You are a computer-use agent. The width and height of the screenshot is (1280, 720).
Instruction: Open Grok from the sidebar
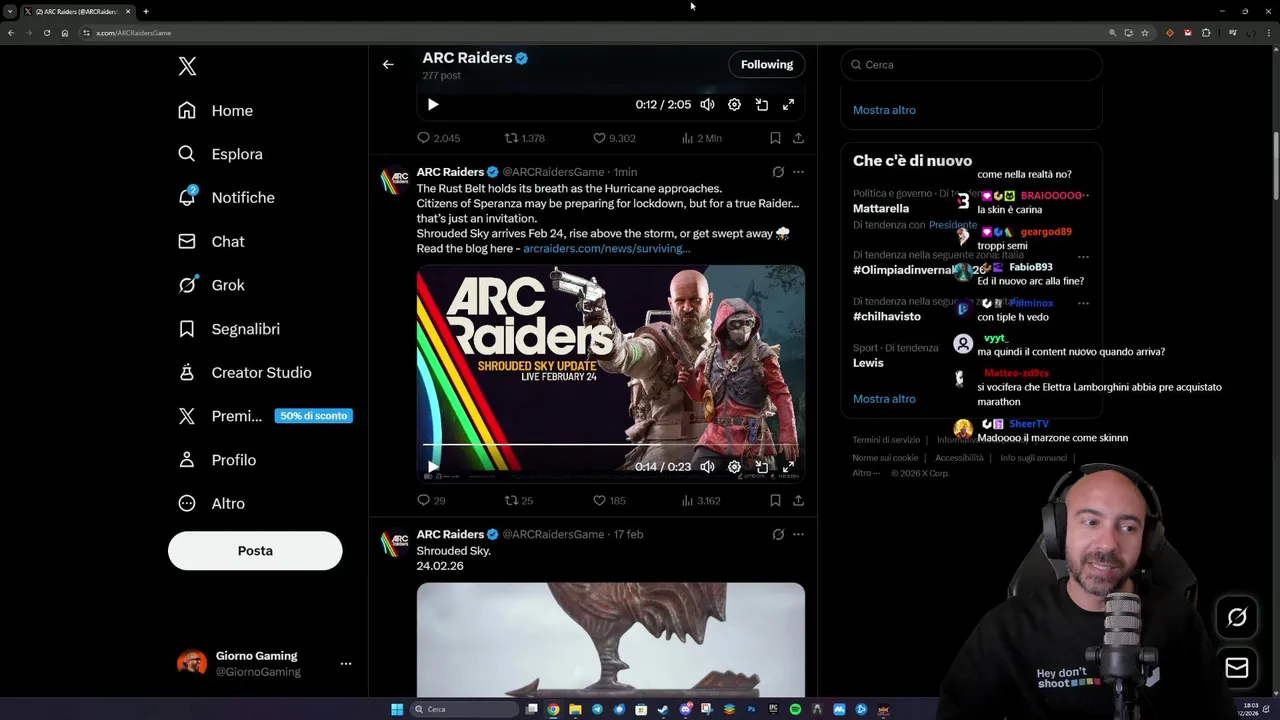pos(211,285)
